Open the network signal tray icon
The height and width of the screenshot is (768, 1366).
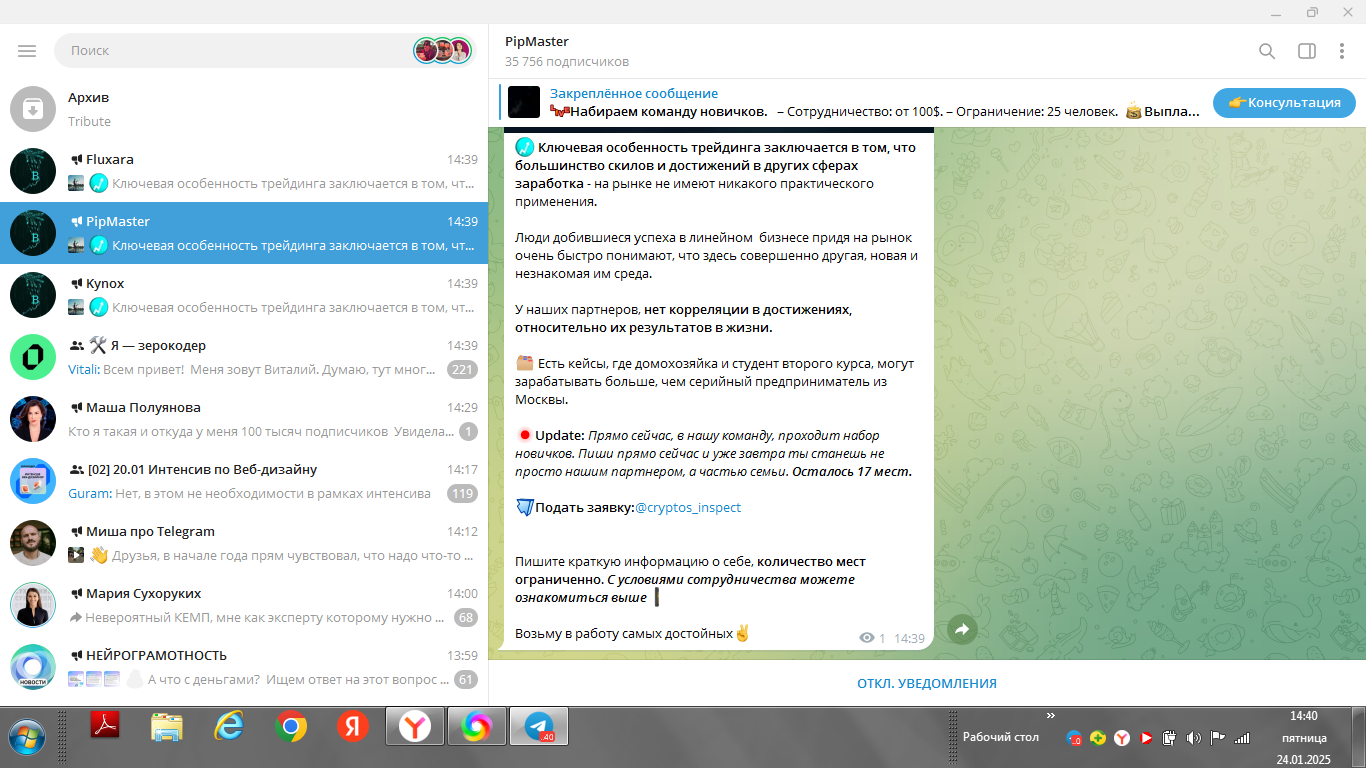pos(1242,738)
